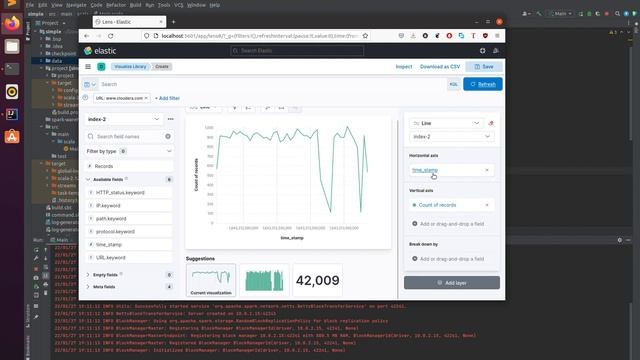
Task: Open the index-2 index pattern dropdown in left panel
Action: [x=123, y=119]
